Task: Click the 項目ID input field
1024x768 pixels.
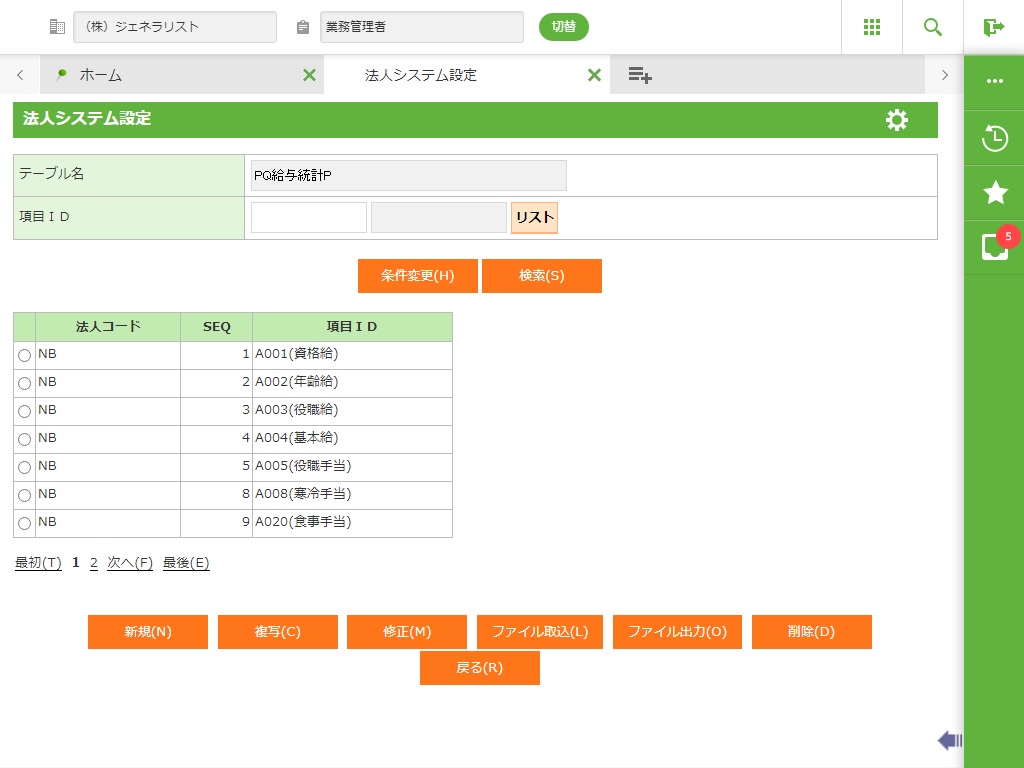Action: pos(309,218)
